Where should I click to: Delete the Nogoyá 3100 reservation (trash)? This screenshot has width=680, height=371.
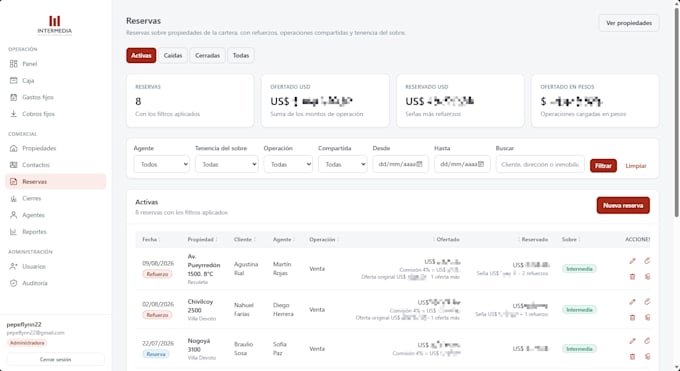click(x=632, y=357)
